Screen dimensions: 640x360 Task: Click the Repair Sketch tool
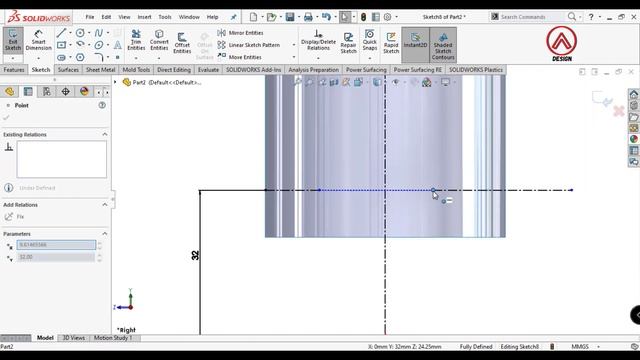click(348, 43)
